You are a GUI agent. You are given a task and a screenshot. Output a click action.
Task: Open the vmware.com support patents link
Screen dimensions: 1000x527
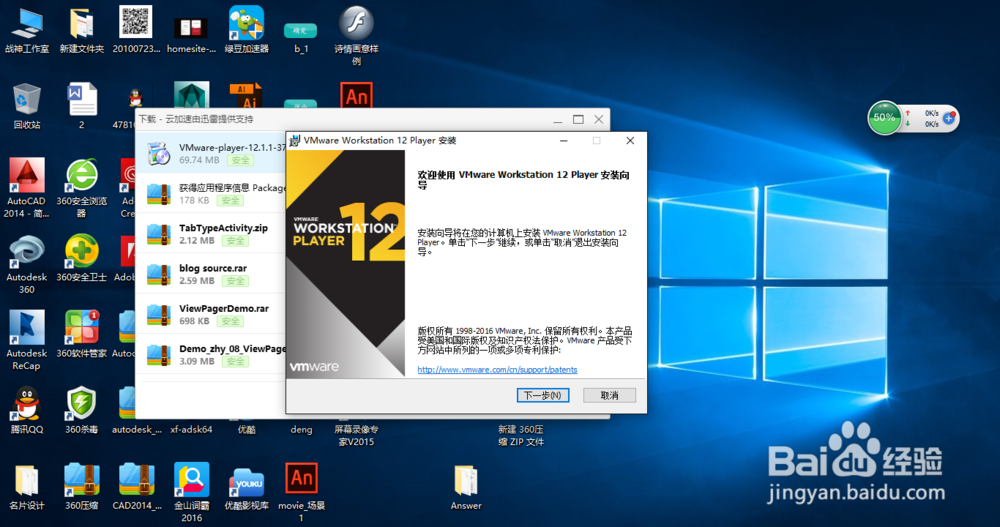pyautogui.click(x=497, y=369)
